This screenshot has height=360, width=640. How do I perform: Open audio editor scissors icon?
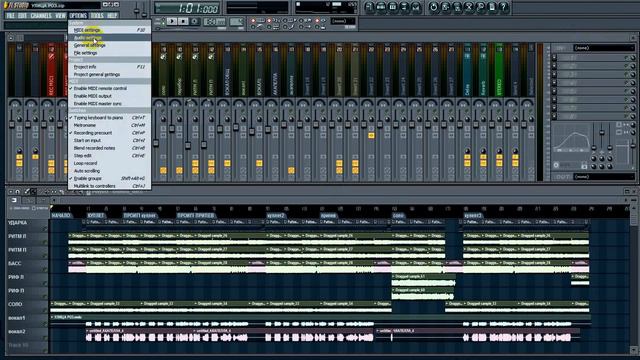(x=469, y=7)
